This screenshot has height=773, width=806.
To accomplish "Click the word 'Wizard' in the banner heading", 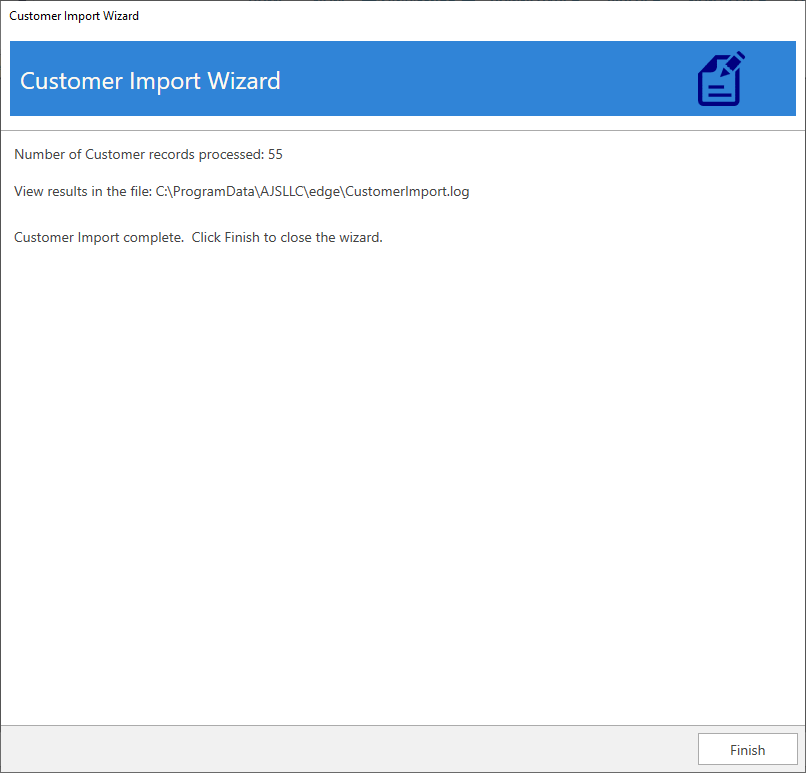I will [244, 81].
